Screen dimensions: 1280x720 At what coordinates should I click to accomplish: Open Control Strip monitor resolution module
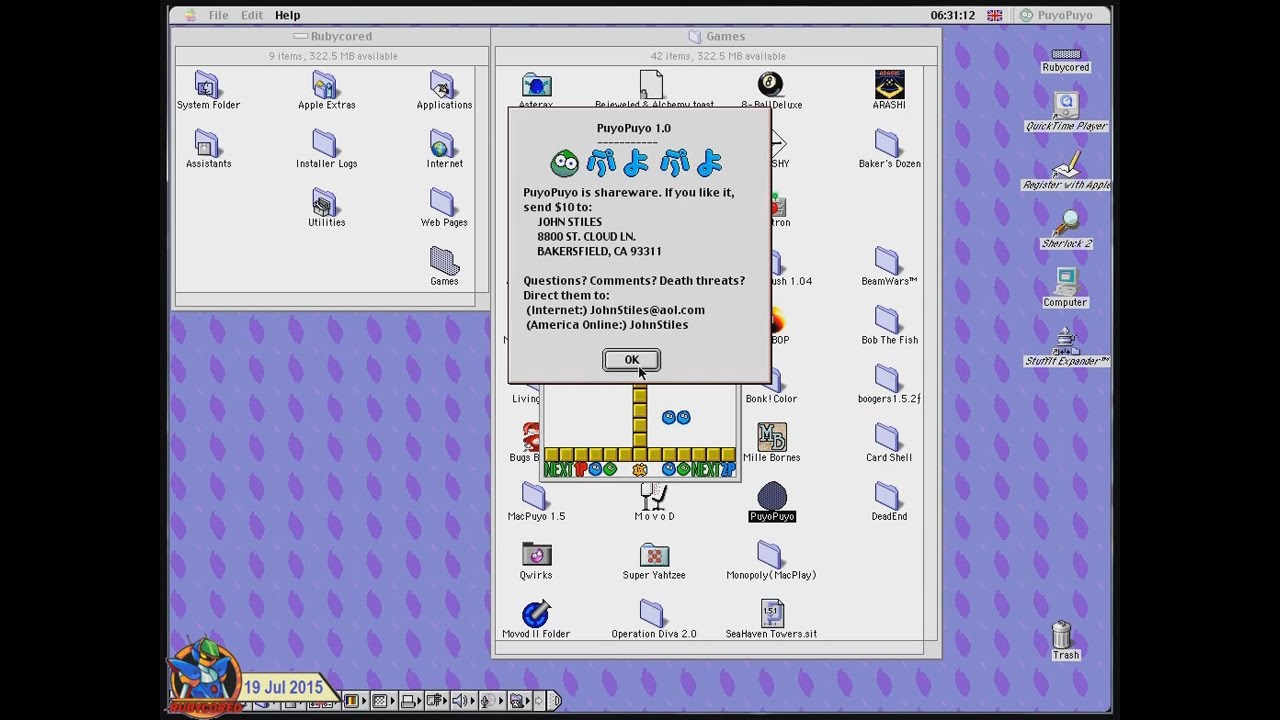384,701
